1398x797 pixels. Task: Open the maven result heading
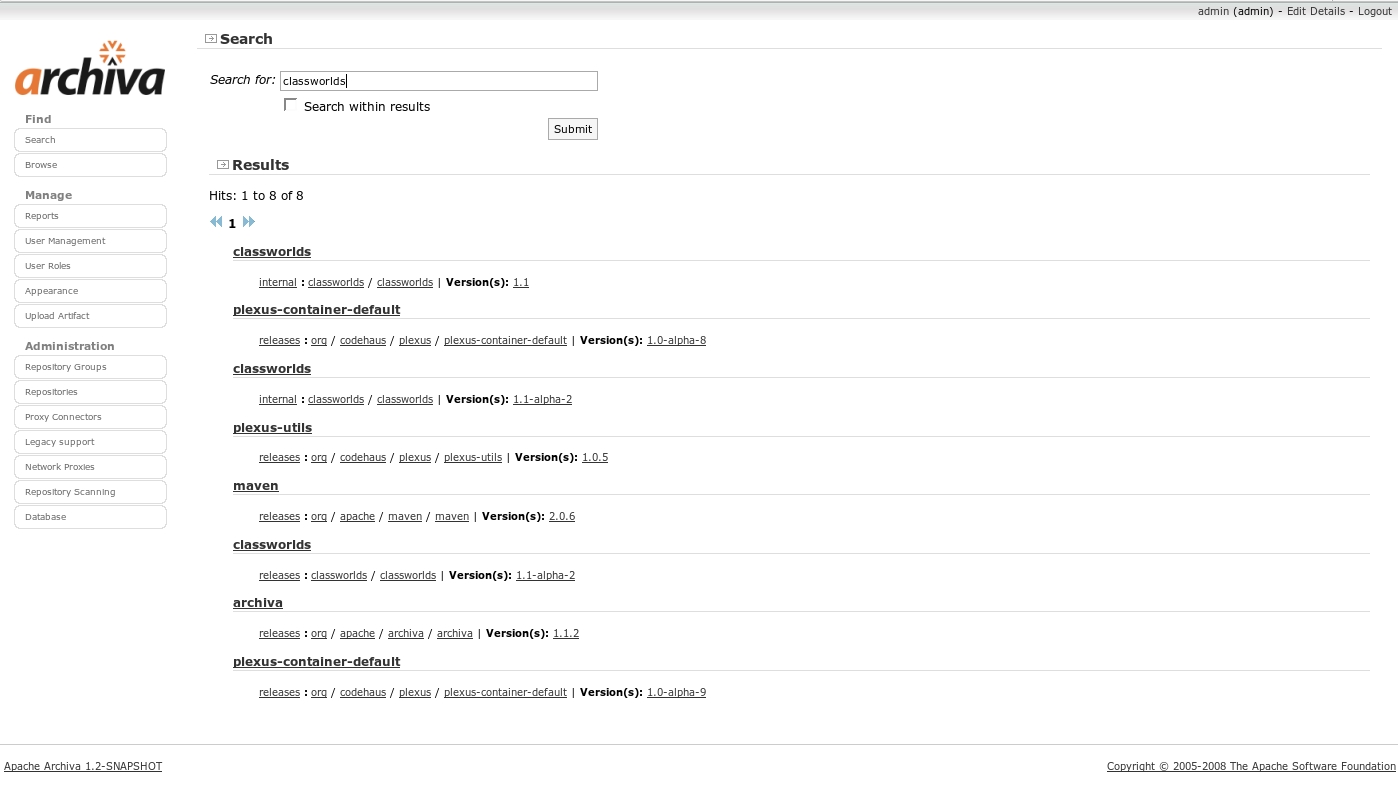255,486
